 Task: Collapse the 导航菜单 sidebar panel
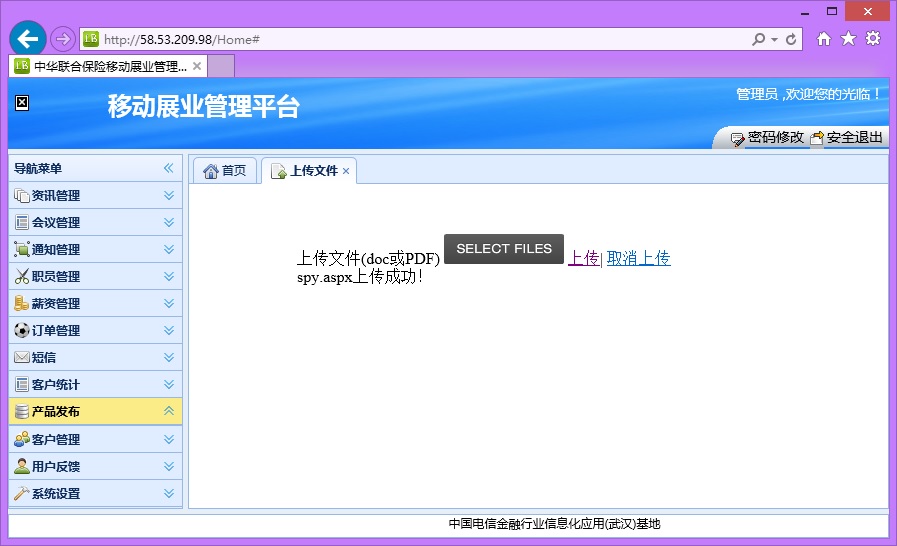pos(168,168)
